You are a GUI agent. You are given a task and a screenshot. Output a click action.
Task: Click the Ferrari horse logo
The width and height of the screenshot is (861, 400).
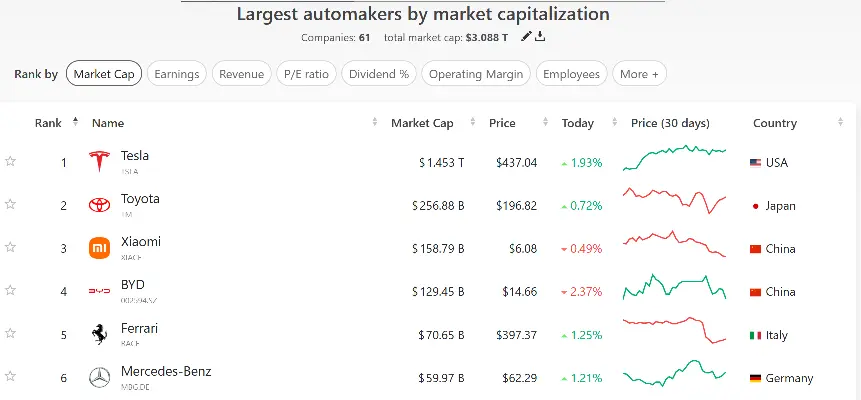click(98, 334)
